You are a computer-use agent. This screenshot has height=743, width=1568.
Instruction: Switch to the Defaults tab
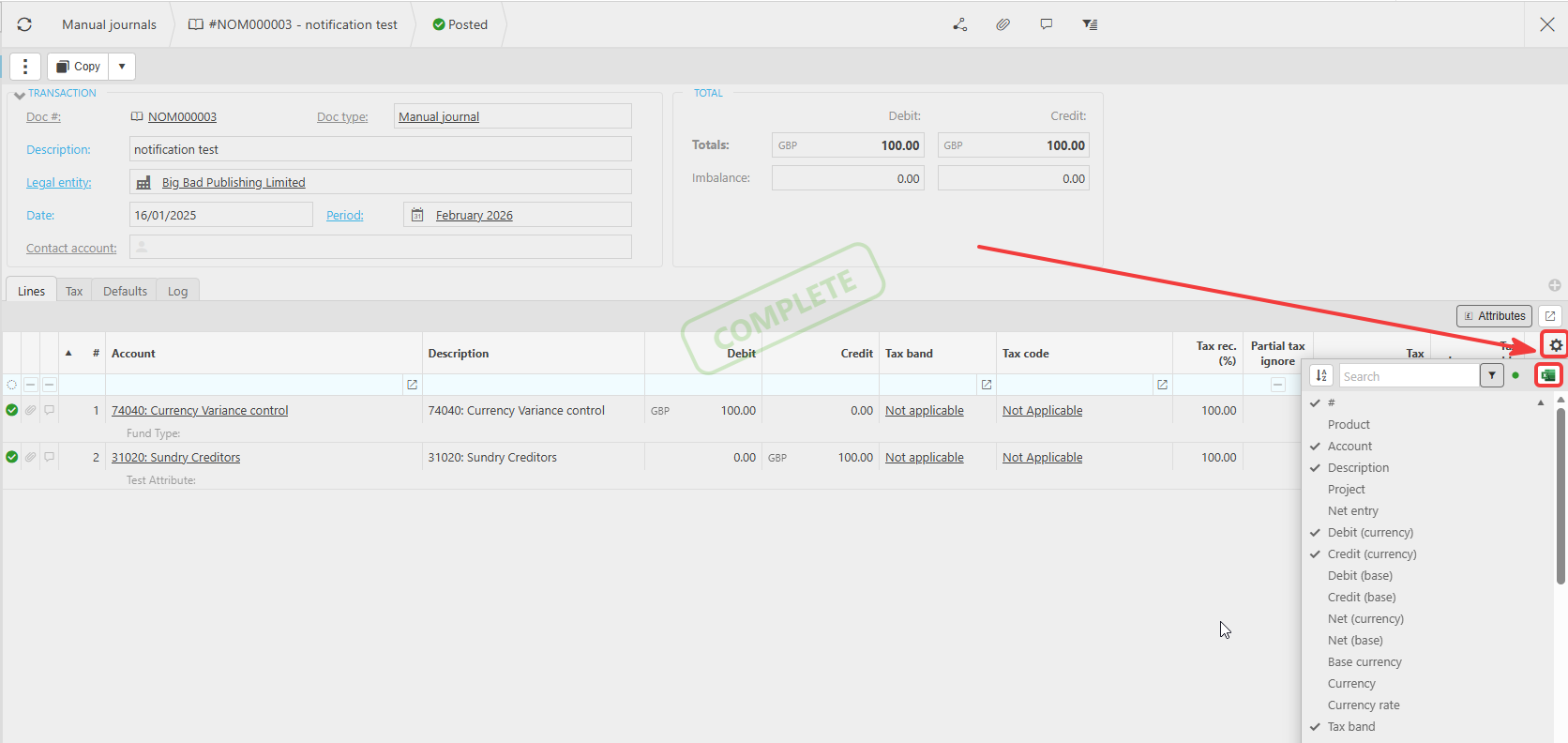125,291
